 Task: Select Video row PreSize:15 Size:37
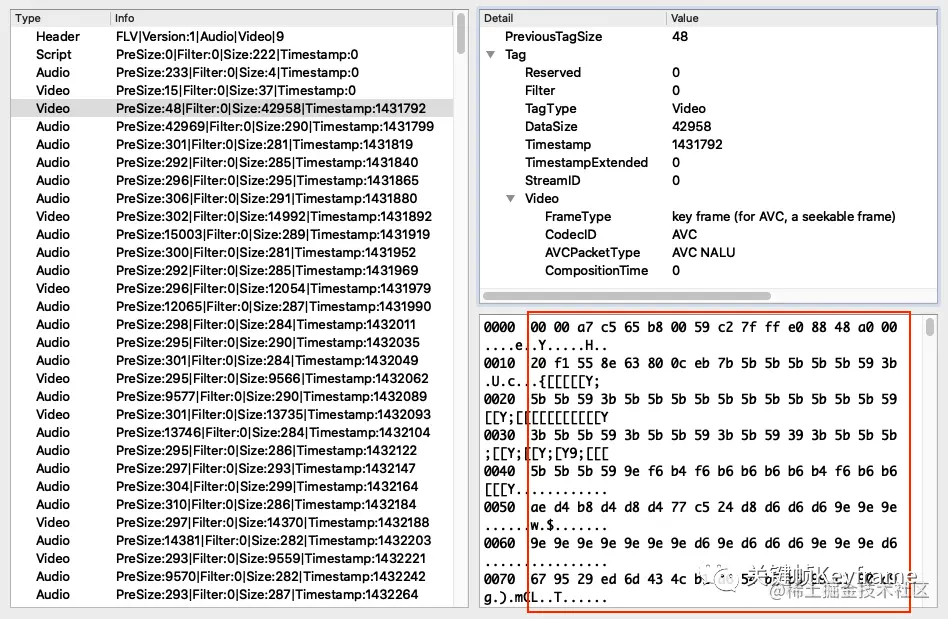(x=232, y=91)
